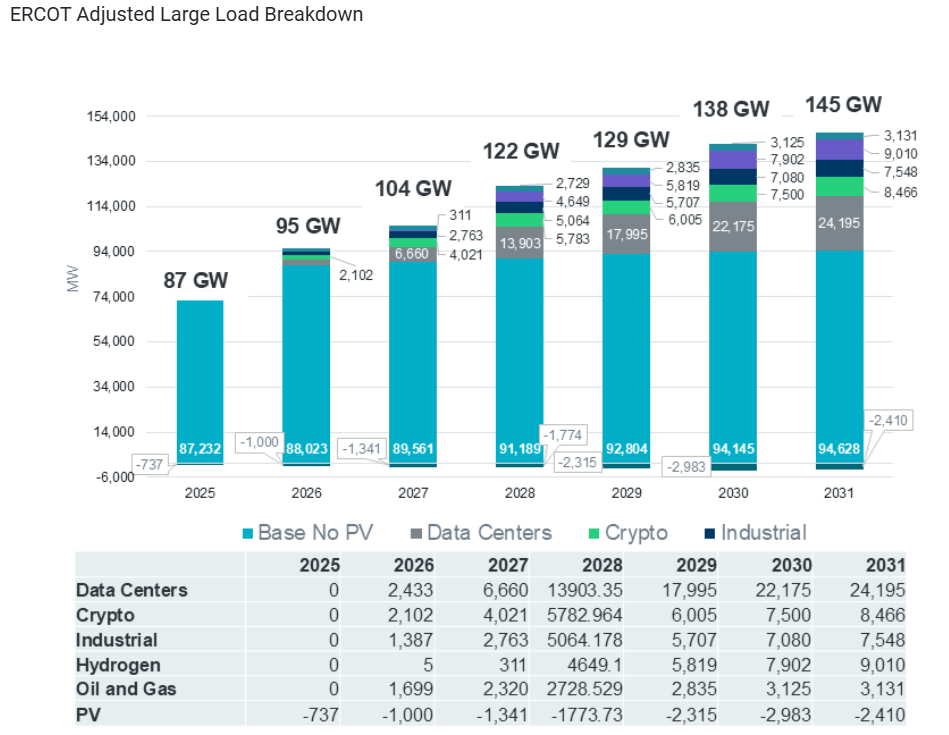This screenshot has width=949, height=735.
Task: Click the -1,341 PV callout in the chart
Action: coord(361,449)
